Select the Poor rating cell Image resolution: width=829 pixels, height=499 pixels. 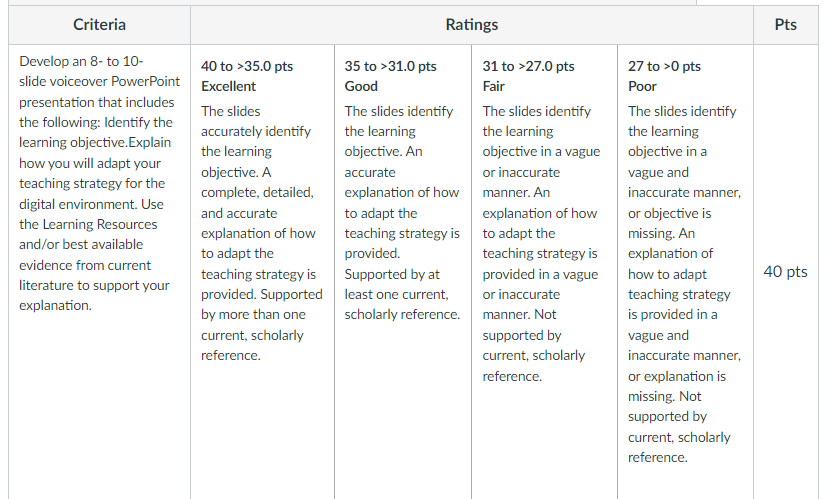click(x=685, y=272)
